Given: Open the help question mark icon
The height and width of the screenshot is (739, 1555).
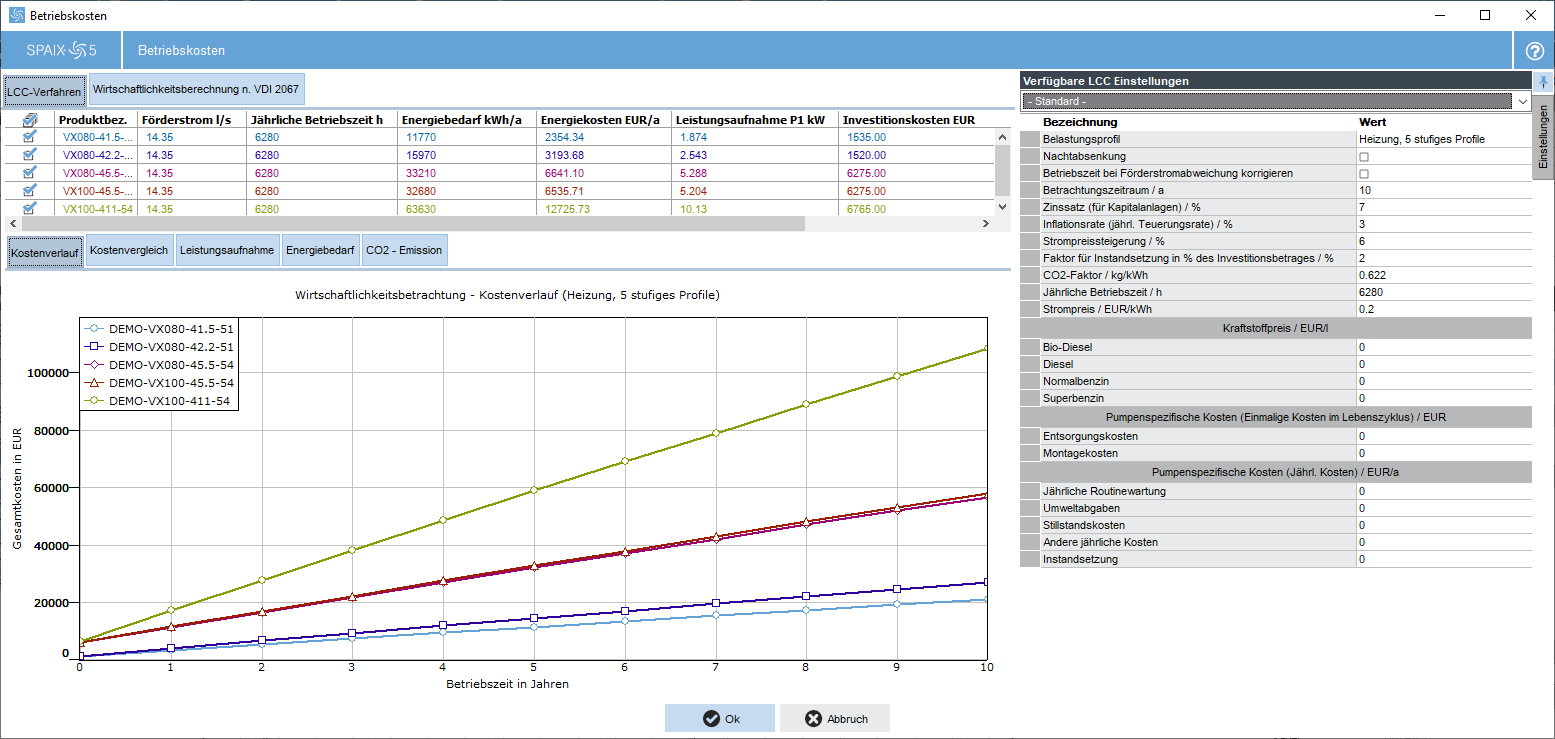Looking at the screenshot, I should pos(1535,51).
